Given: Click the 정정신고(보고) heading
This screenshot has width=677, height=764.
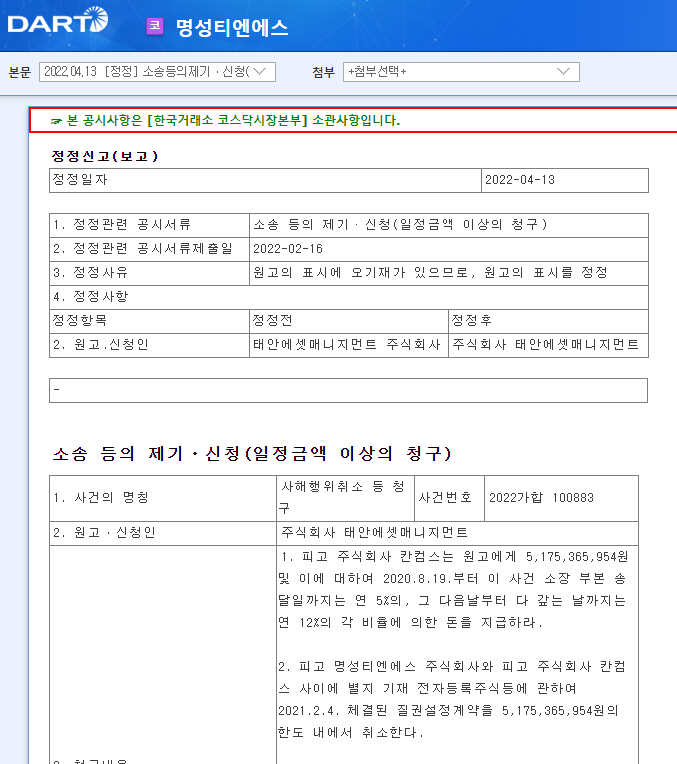Looking at the screenshot, I should click(x=105, y=156).
